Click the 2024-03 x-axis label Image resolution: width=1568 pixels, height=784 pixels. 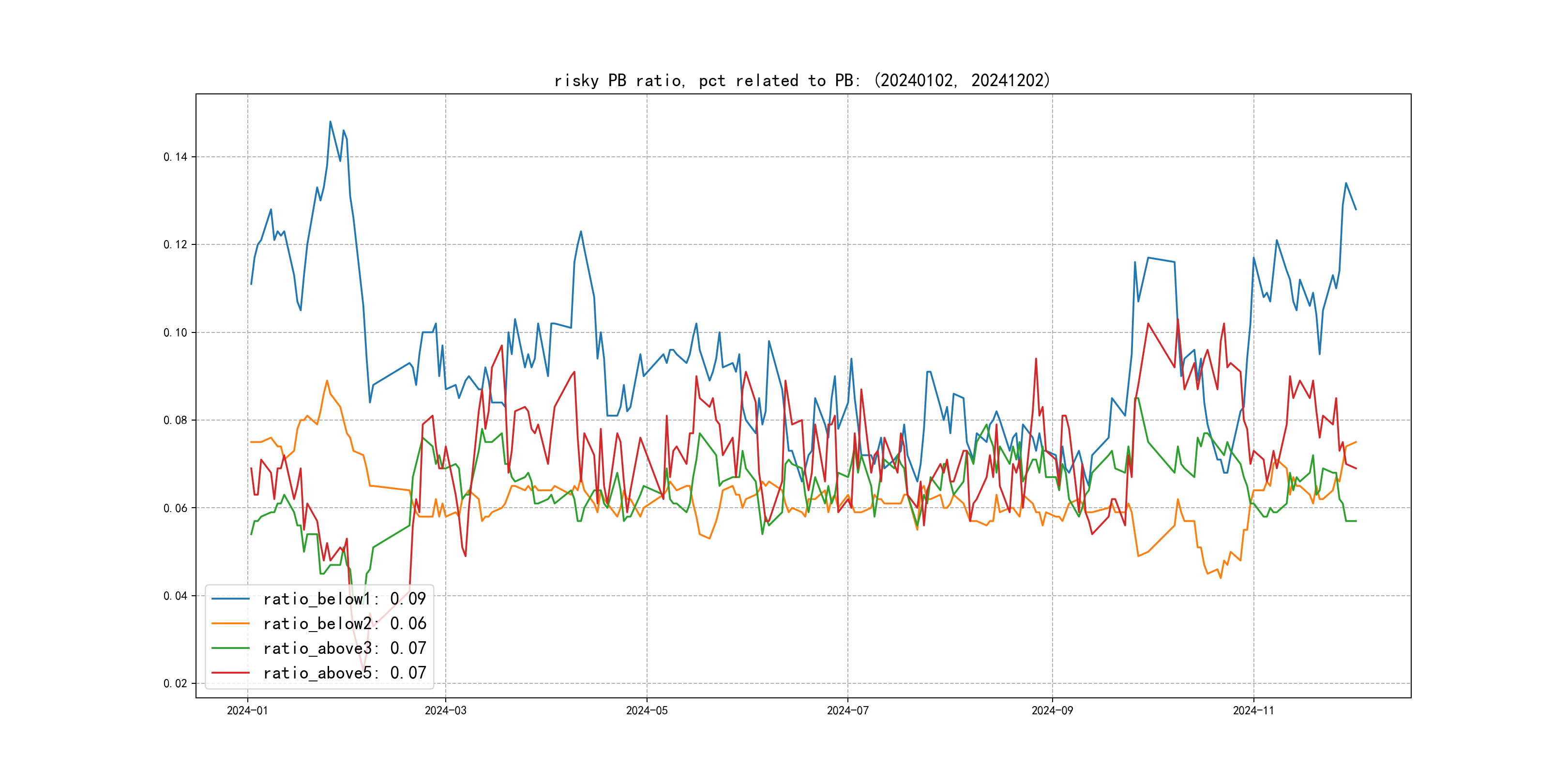point(446,711)
